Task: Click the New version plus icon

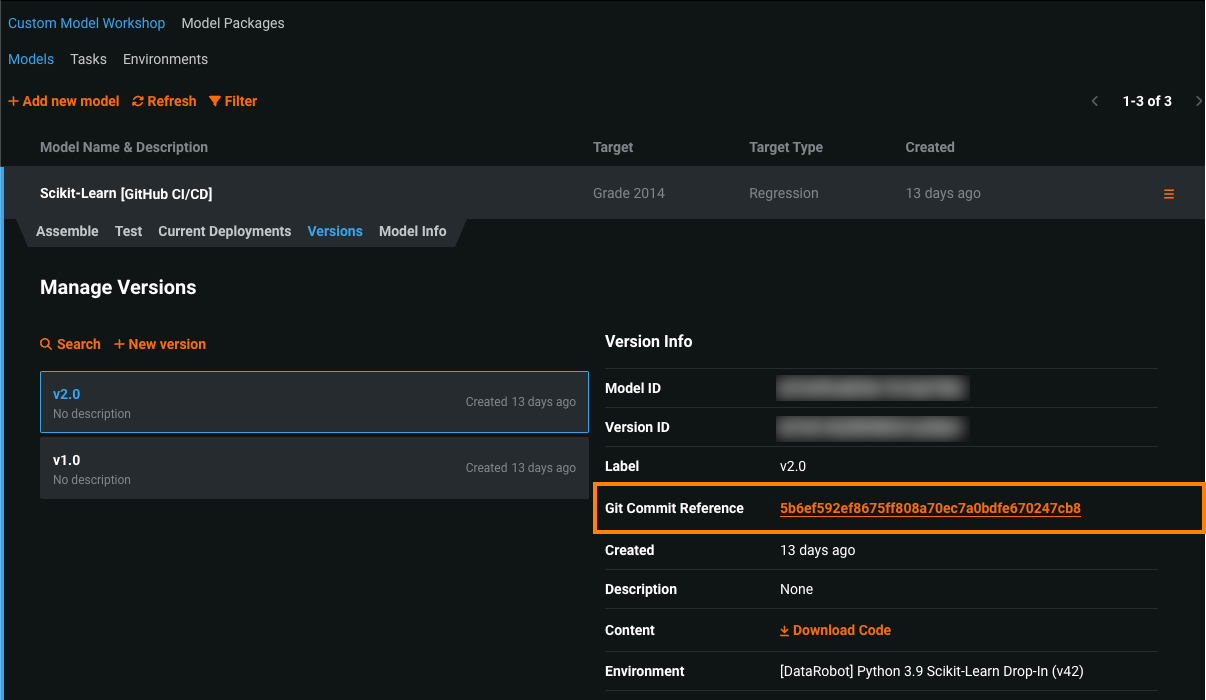Action: click(120, 344)
